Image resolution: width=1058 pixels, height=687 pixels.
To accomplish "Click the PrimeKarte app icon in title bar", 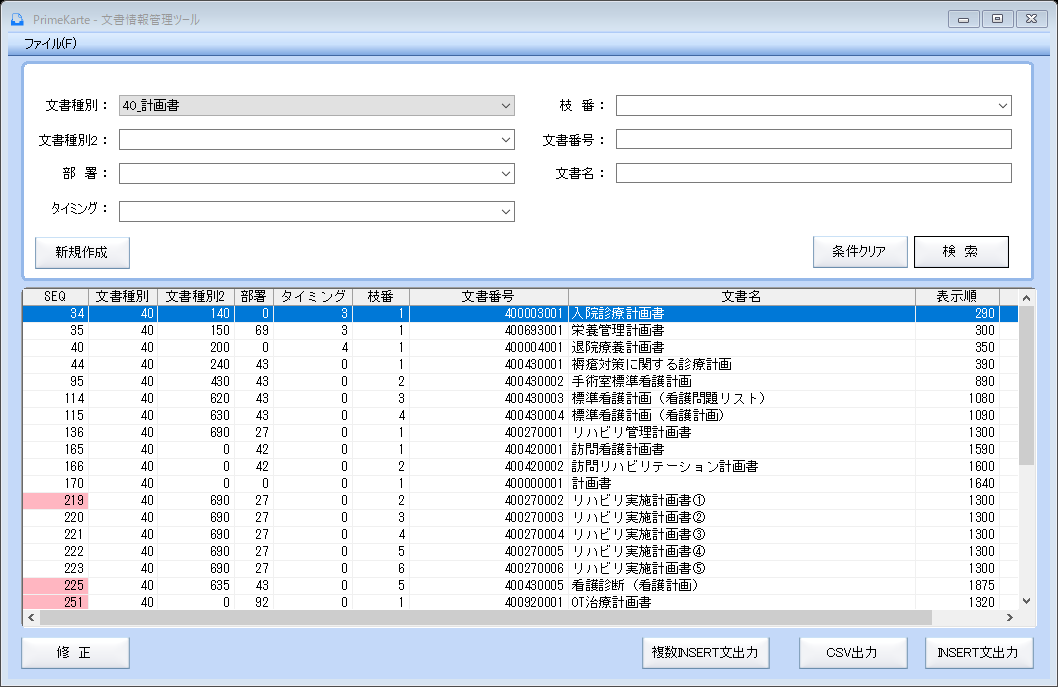I will pyautogui.click(x=17, y=19).
